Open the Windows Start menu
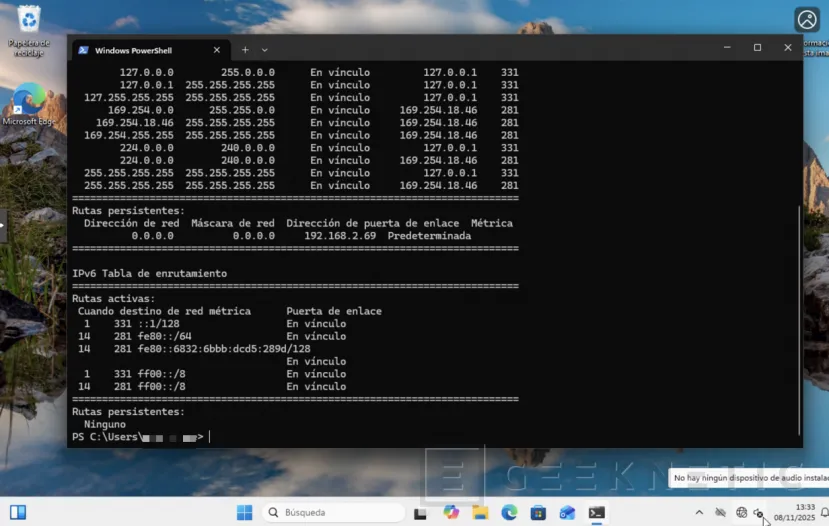This screenshot has height=526, width=829. pyautogui.click(x=244, y=512)
